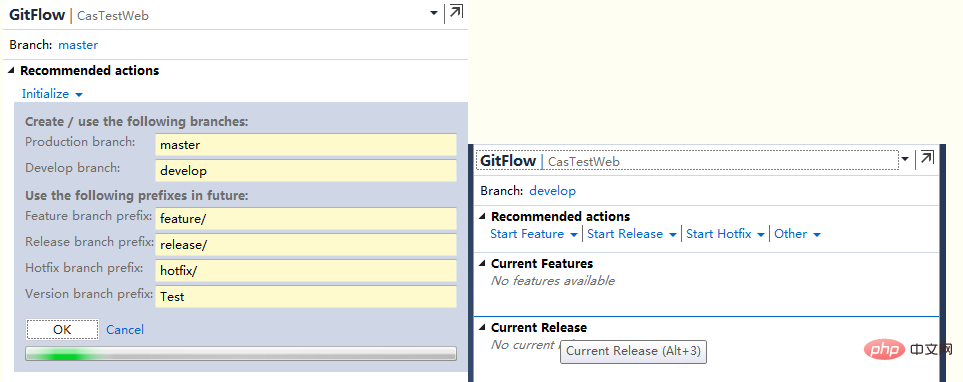The image size is (963, 382).
Task: Click right panel 'CasTestWeb' project name
Action: (x=584, y=162)
